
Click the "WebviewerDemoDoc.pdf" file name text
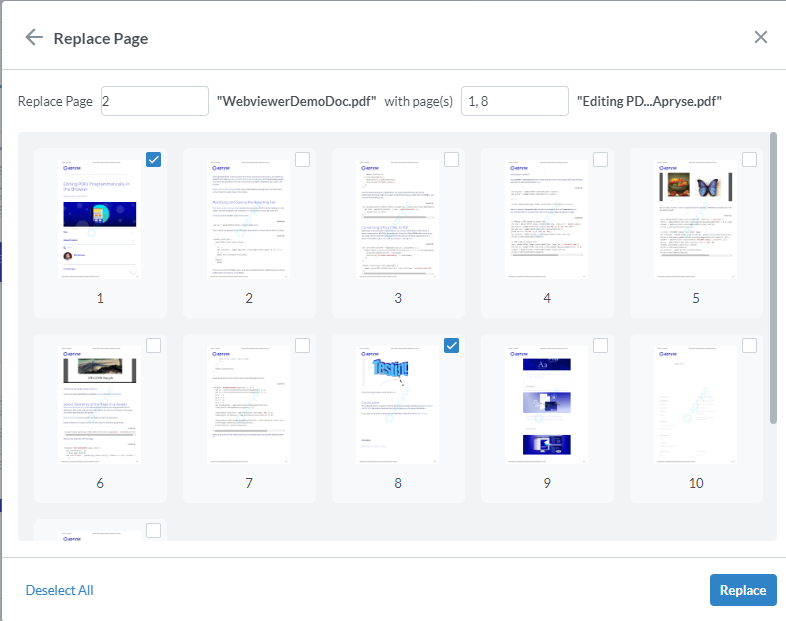pos(296,101)
